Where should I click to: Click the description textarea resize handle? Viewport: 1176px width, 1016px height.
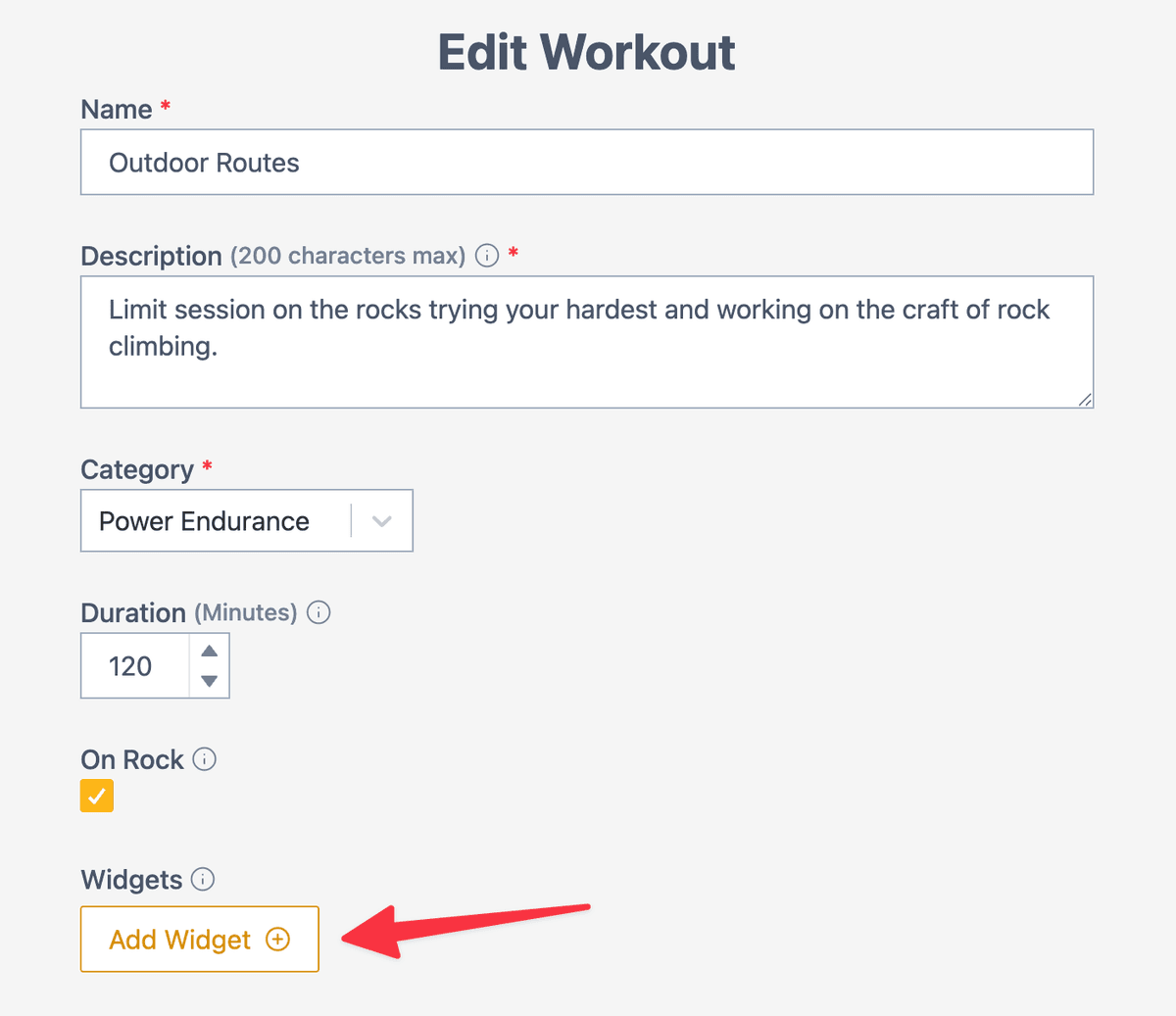pos(1085,399)
